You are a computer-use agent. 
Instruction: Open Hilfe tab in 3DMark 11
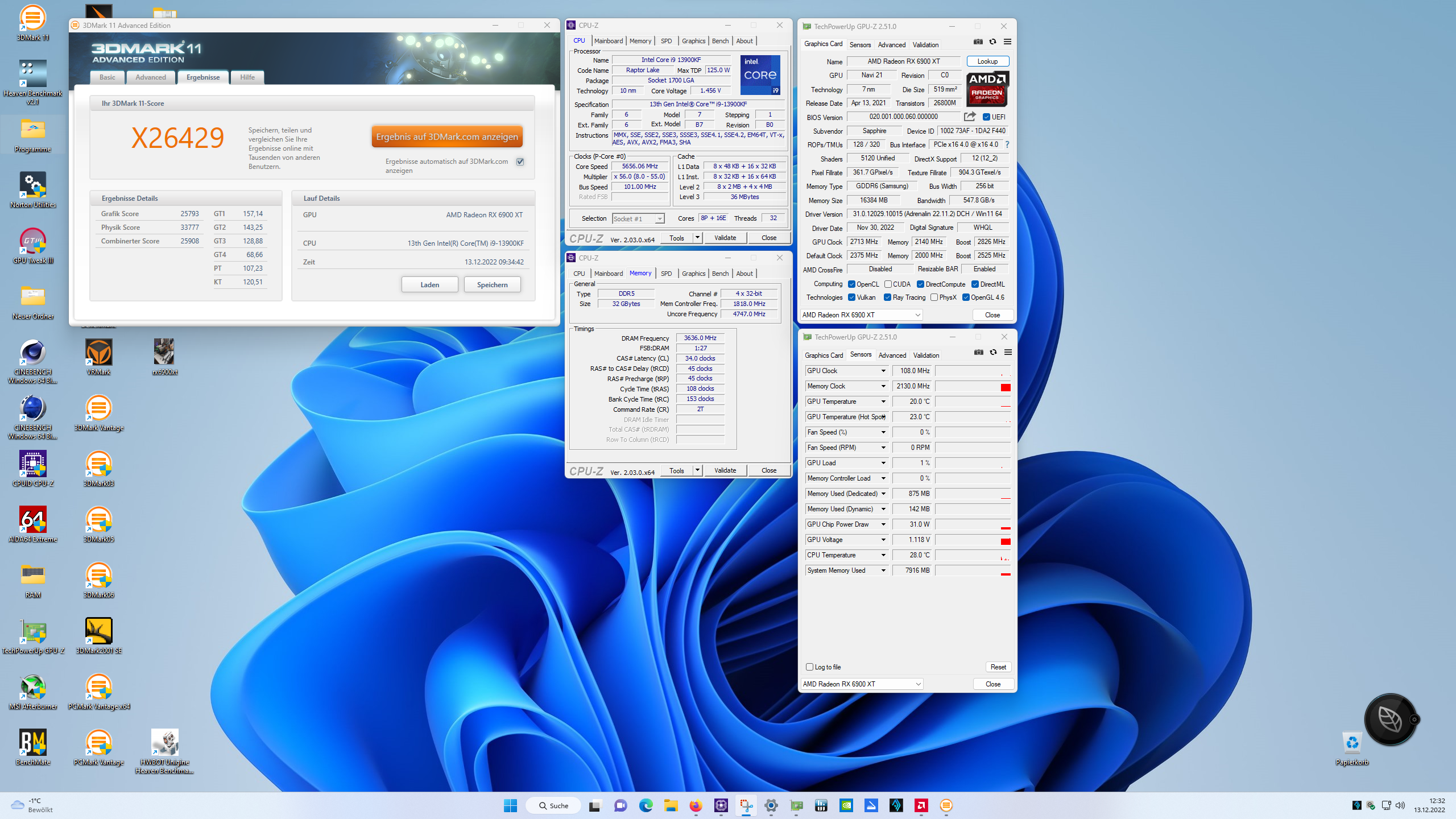tap(247, 77)
